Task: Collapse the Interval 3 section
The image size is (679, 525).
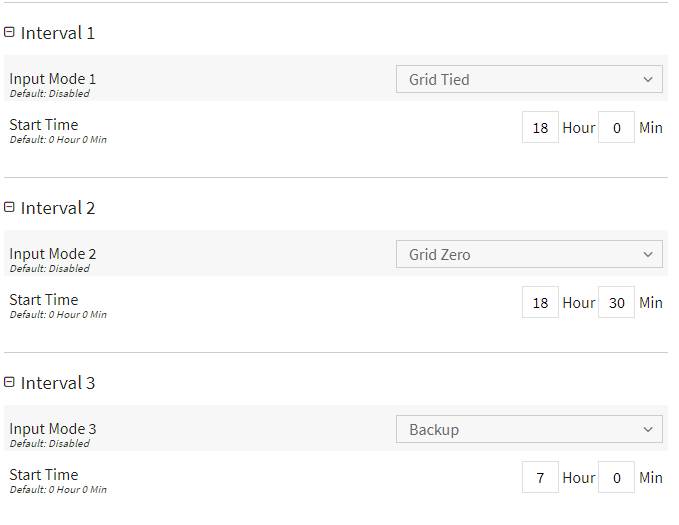Action: pos(9,382)
